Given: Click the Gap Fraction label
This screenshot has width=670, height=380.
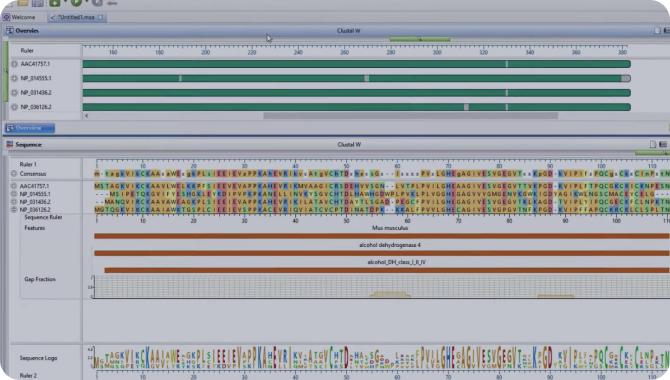Looking at the screenshot, I should point(40,279).
